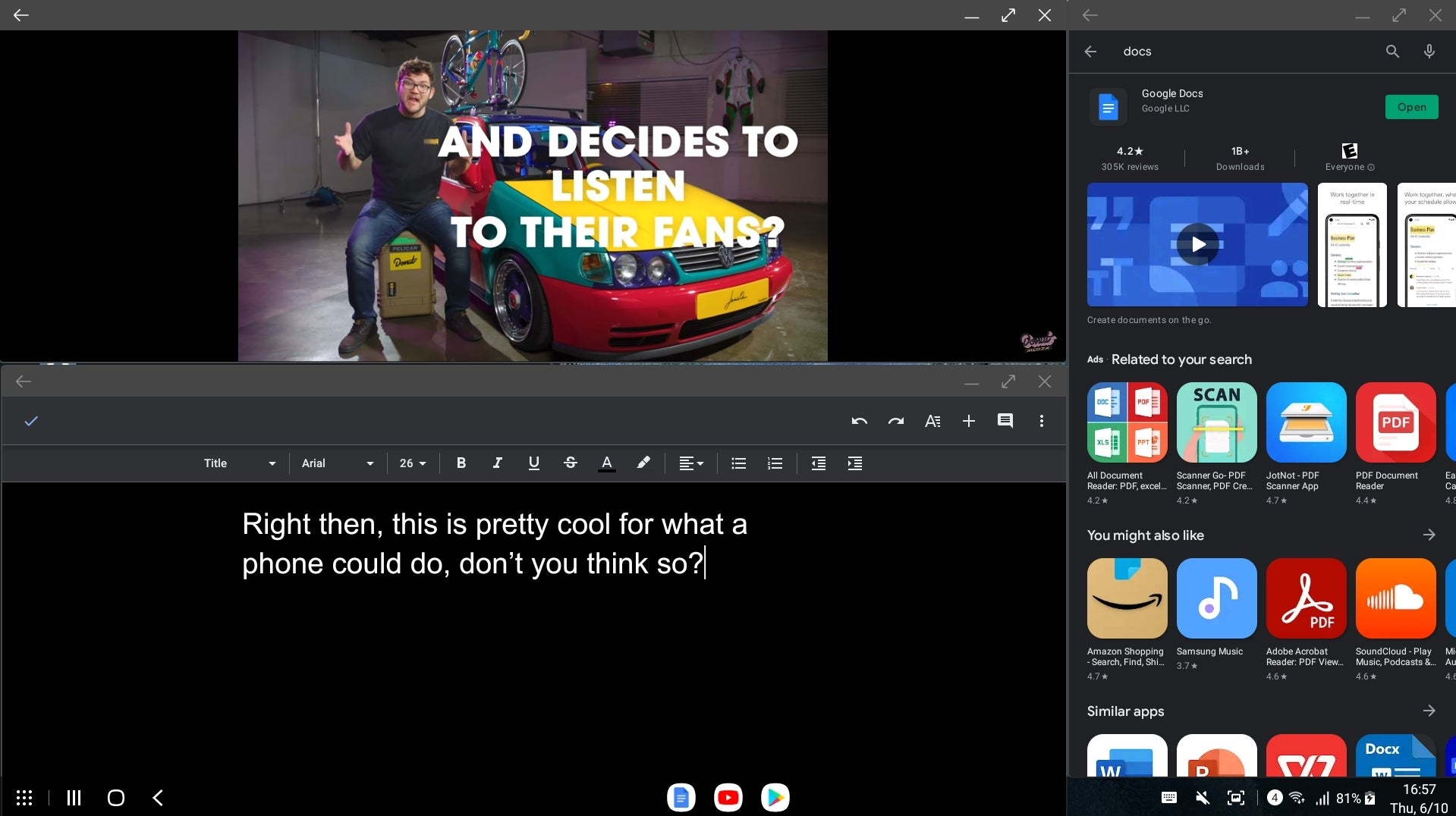Screen dimensions: 1456x816
Task: Open the Title paragraph style dropdown
Action: [239, 463]
